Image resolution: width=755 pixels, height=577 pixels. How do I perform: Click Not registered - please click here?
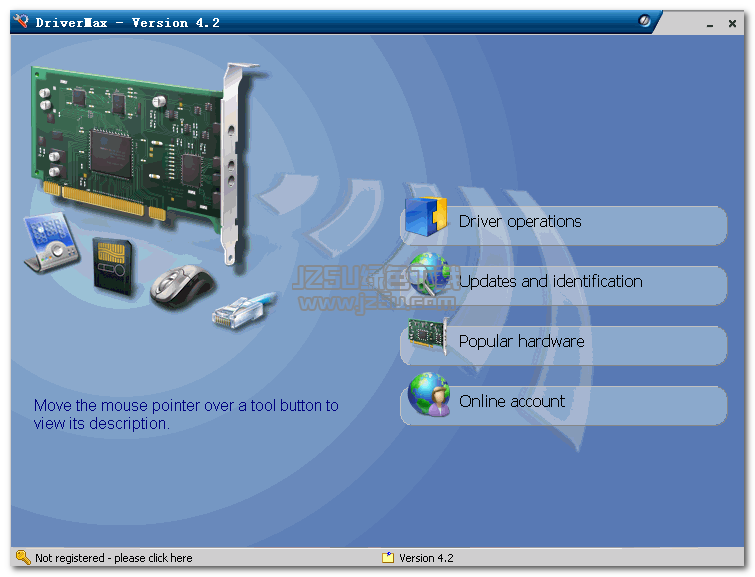coord(114,558)
